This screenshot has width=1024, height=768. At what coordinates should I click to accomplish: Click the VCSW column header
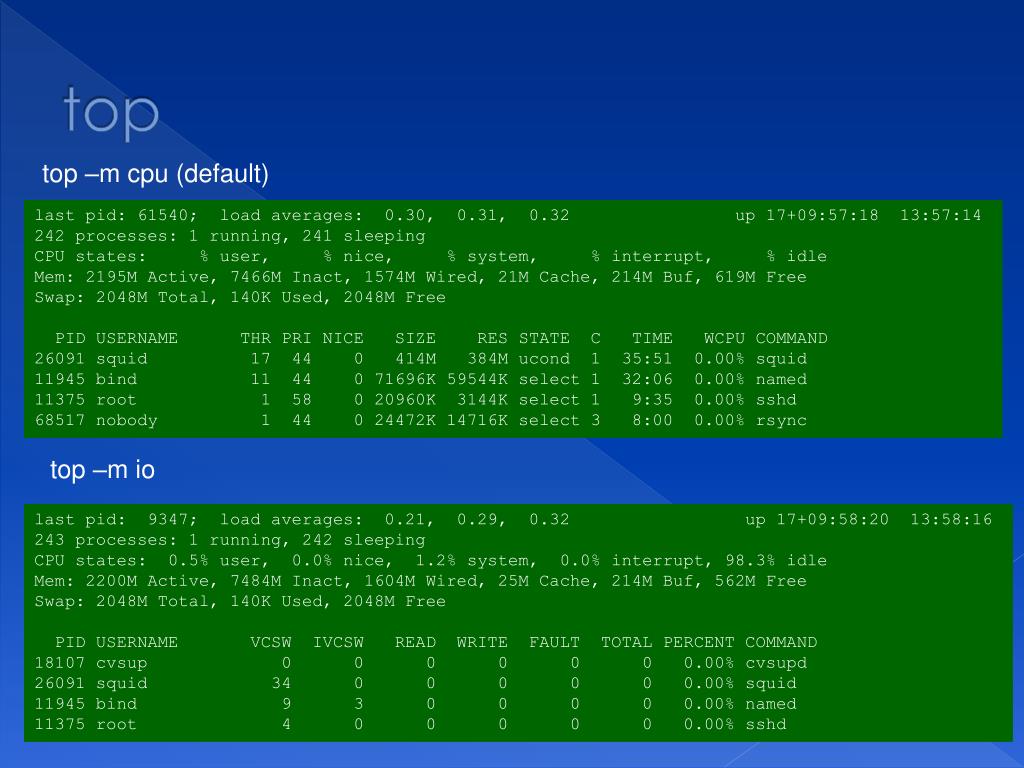[x=271, y=643]
